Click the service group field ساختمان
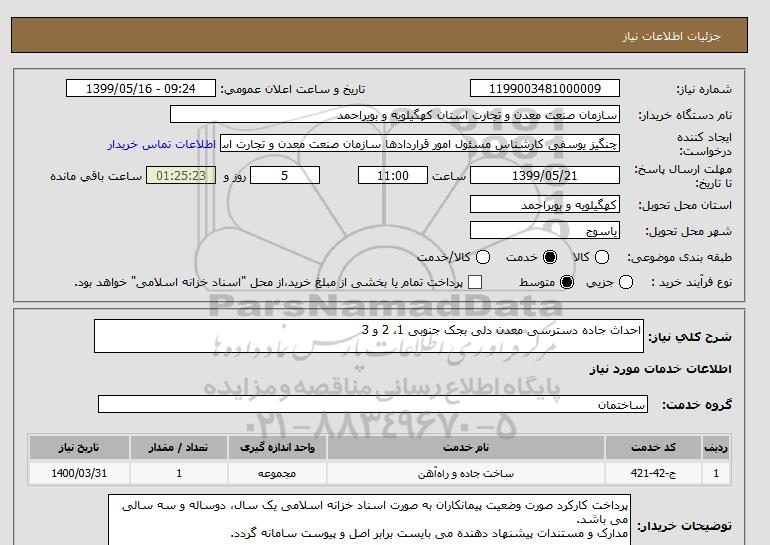Viewport: 770px width, 545px height. pos(373,405)
